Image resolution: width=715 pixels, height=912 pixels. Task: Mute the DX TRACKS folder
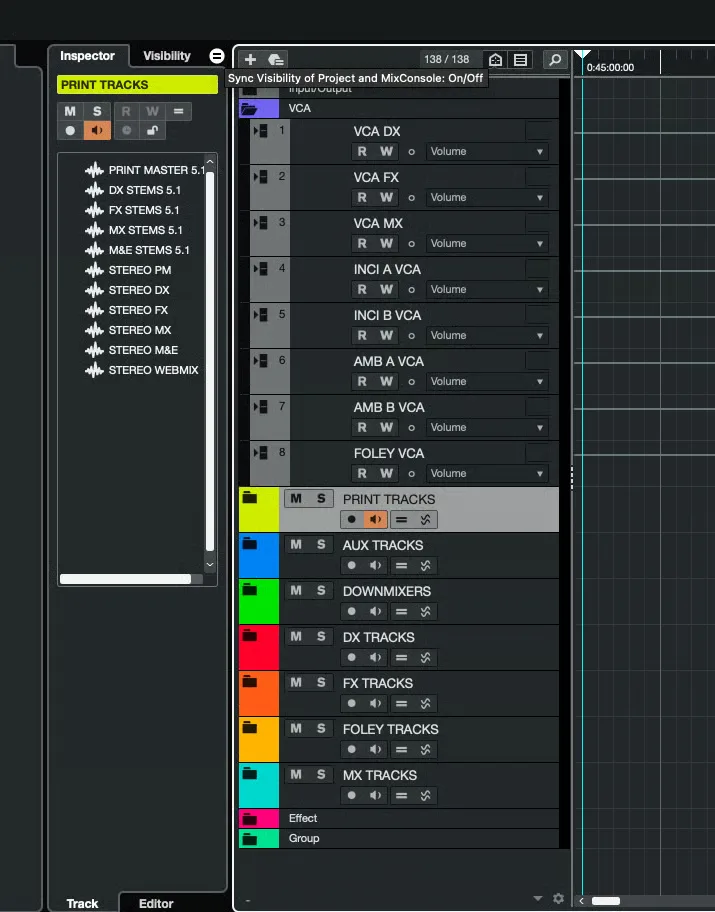click(x=296, y=636)
